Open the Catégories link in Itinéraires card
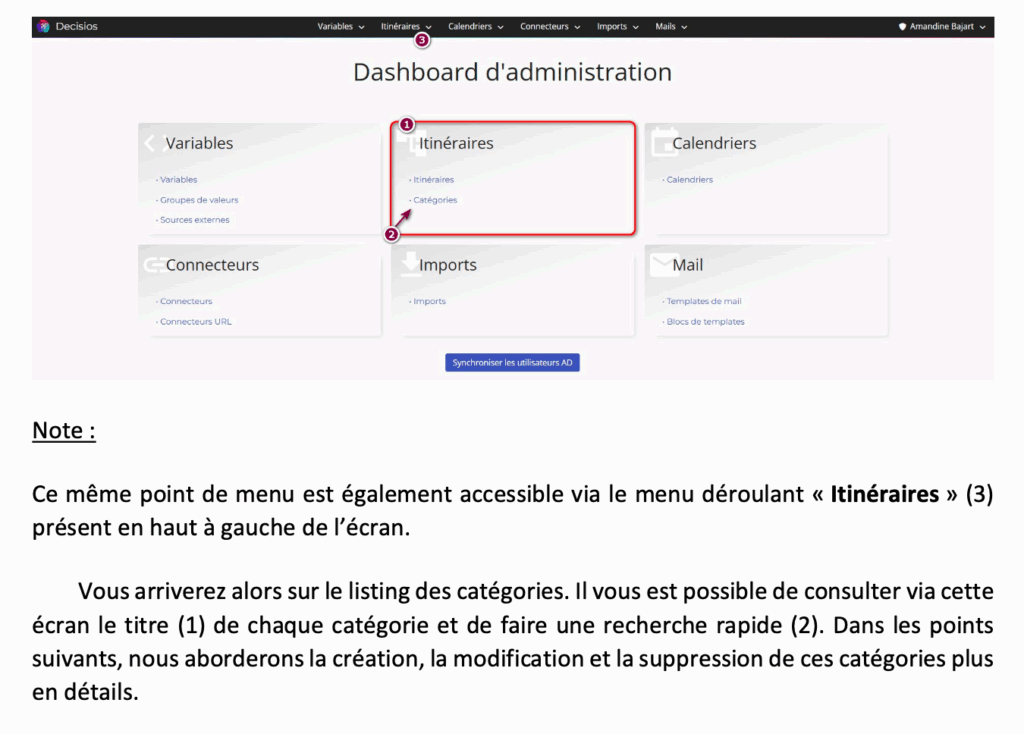Screen dimensions: 1024x734 (x=435, y=200)
